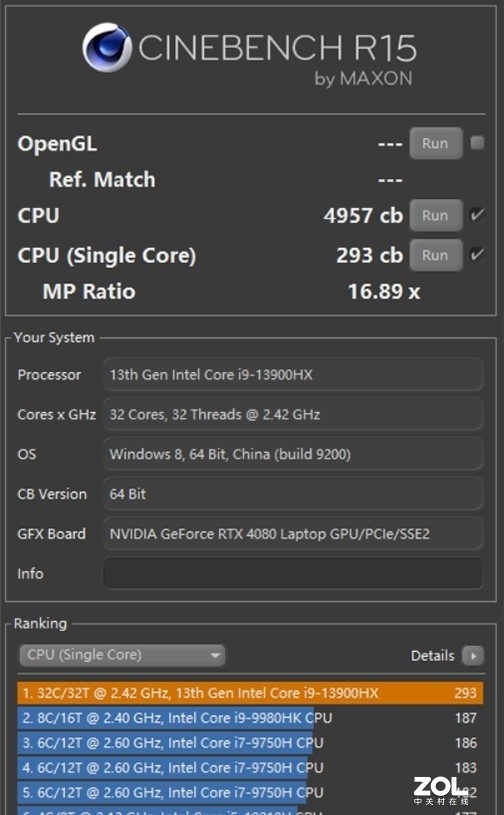
Task: Uncheck the CPU test checkbox
Action: pos(477,215)
